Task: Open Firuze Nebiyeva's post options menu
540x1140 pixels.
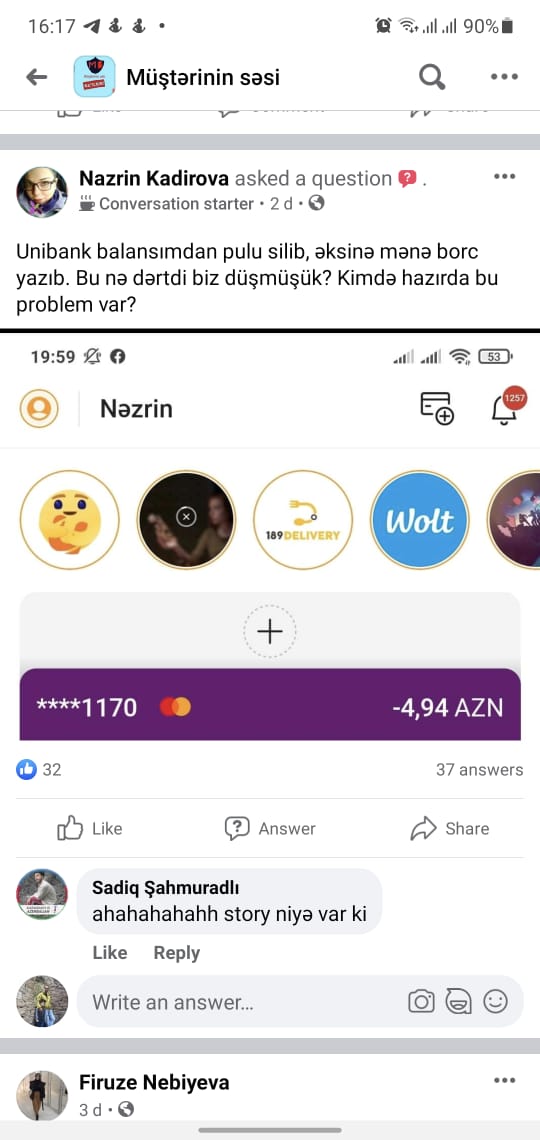Action: [x=504, y=1080]
